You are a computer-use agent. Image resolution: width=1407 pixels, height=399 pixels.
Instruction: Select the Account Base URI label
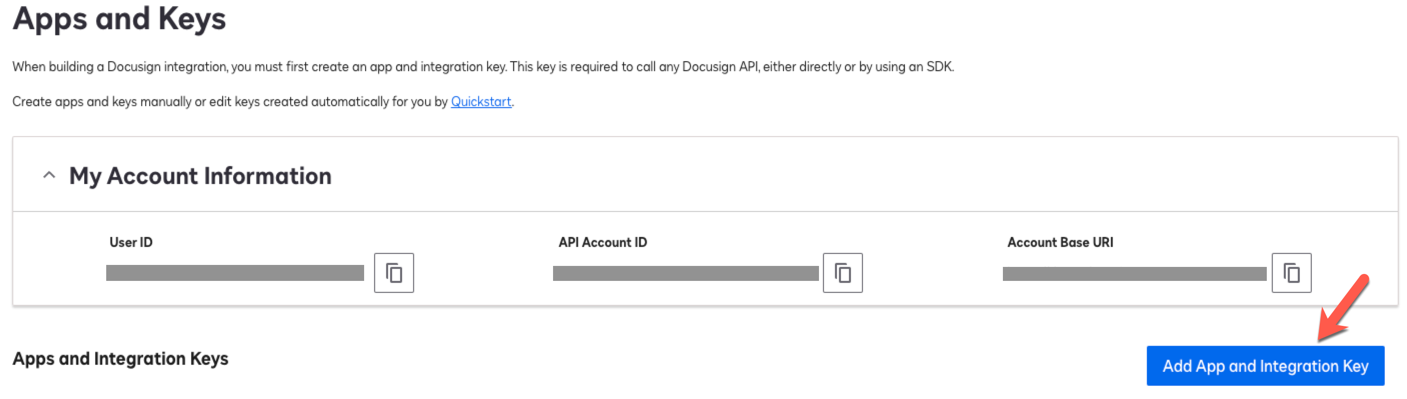click(1061, 242)
